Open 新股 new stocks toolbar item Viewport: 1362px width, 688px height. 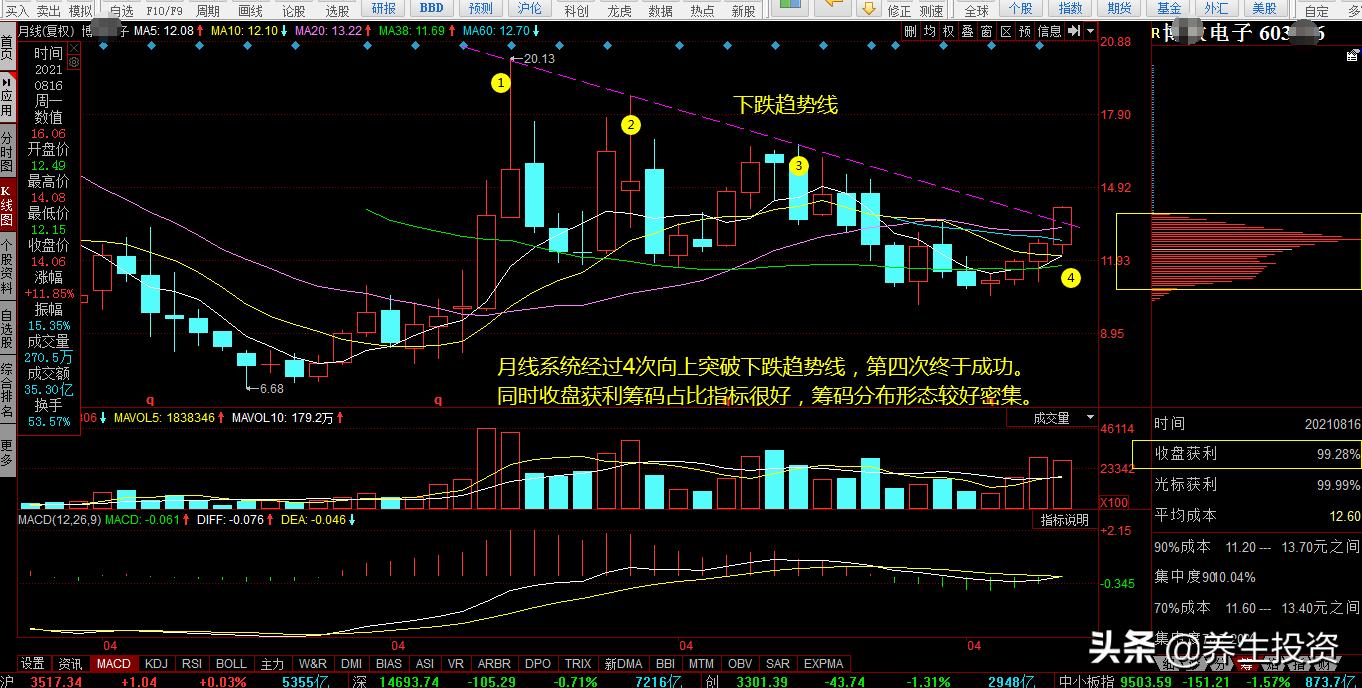point(743,10)
